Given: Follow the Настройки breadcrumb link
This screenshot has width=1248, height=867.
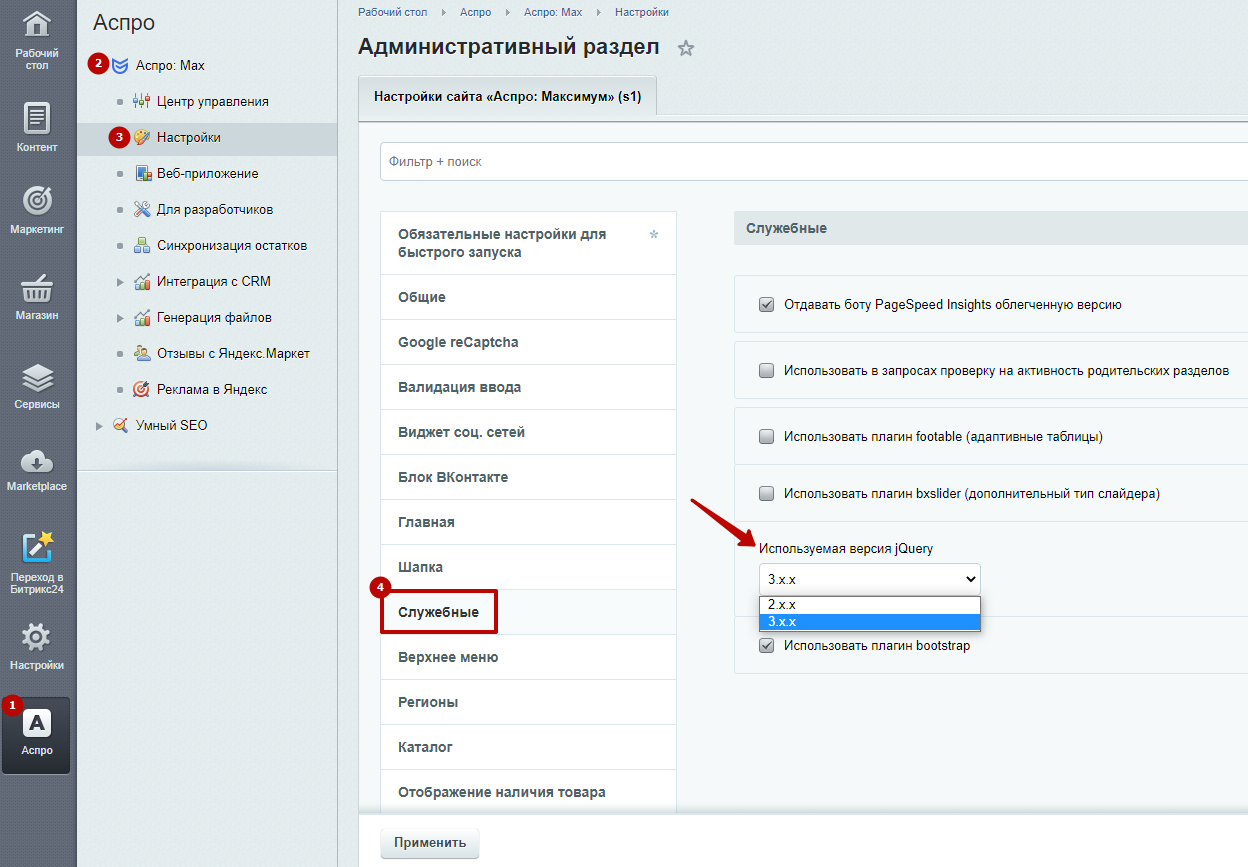Looking at the screenshot, I should tap(642, 12).
